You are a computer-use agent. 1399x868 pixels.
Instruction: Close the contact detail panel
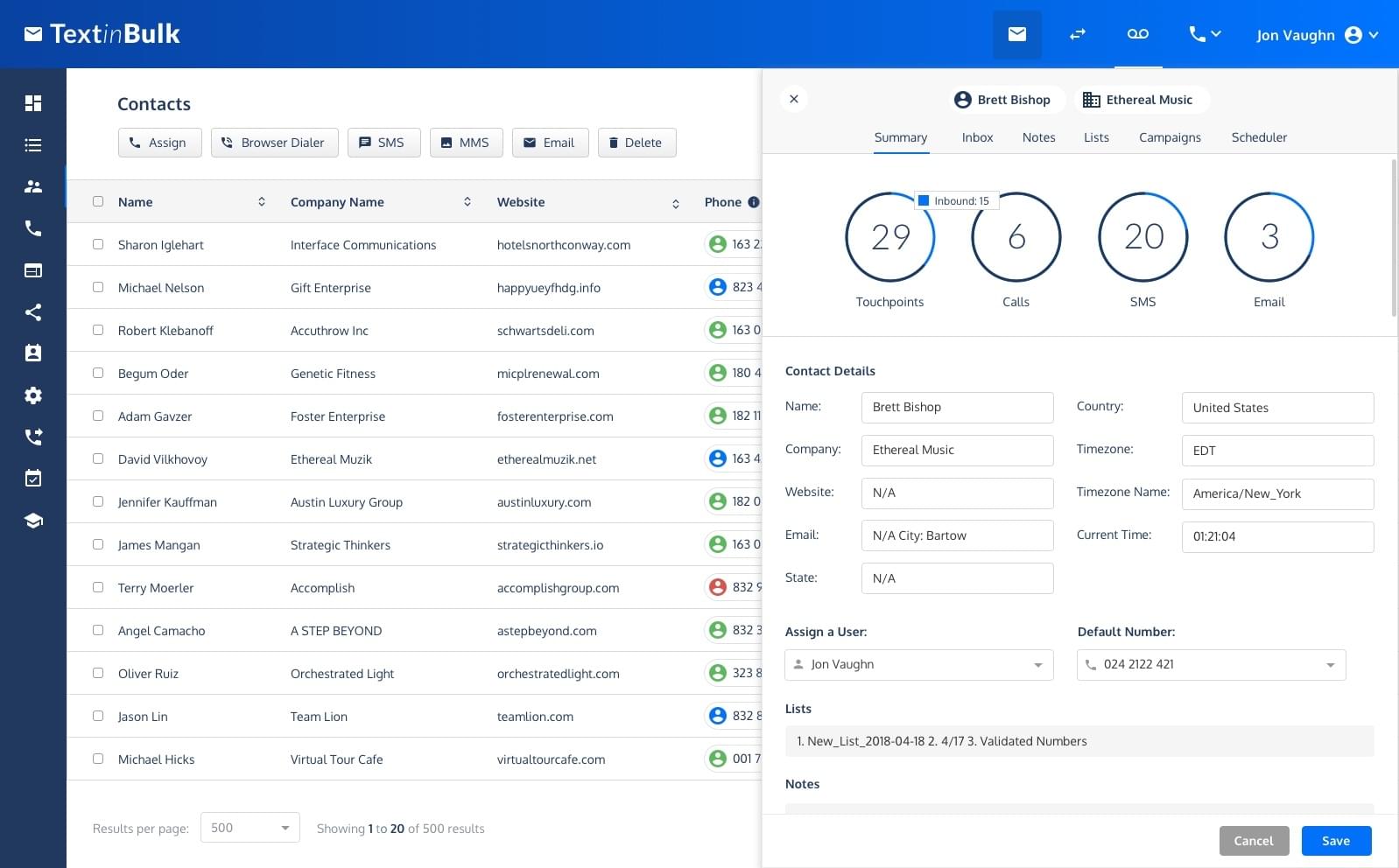(x=794, y=99)
